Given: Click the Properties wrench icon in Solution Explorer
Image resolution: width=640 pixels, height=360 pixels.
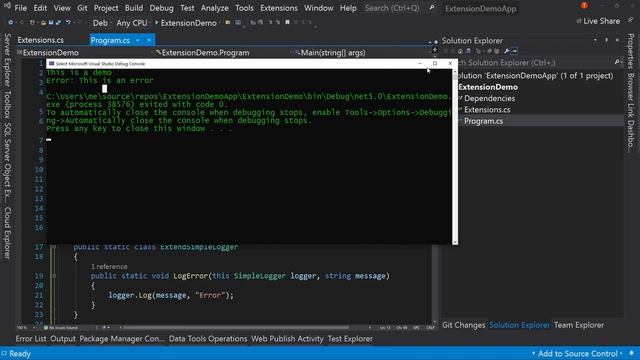Looking at the screenshot, I should 506,51.
